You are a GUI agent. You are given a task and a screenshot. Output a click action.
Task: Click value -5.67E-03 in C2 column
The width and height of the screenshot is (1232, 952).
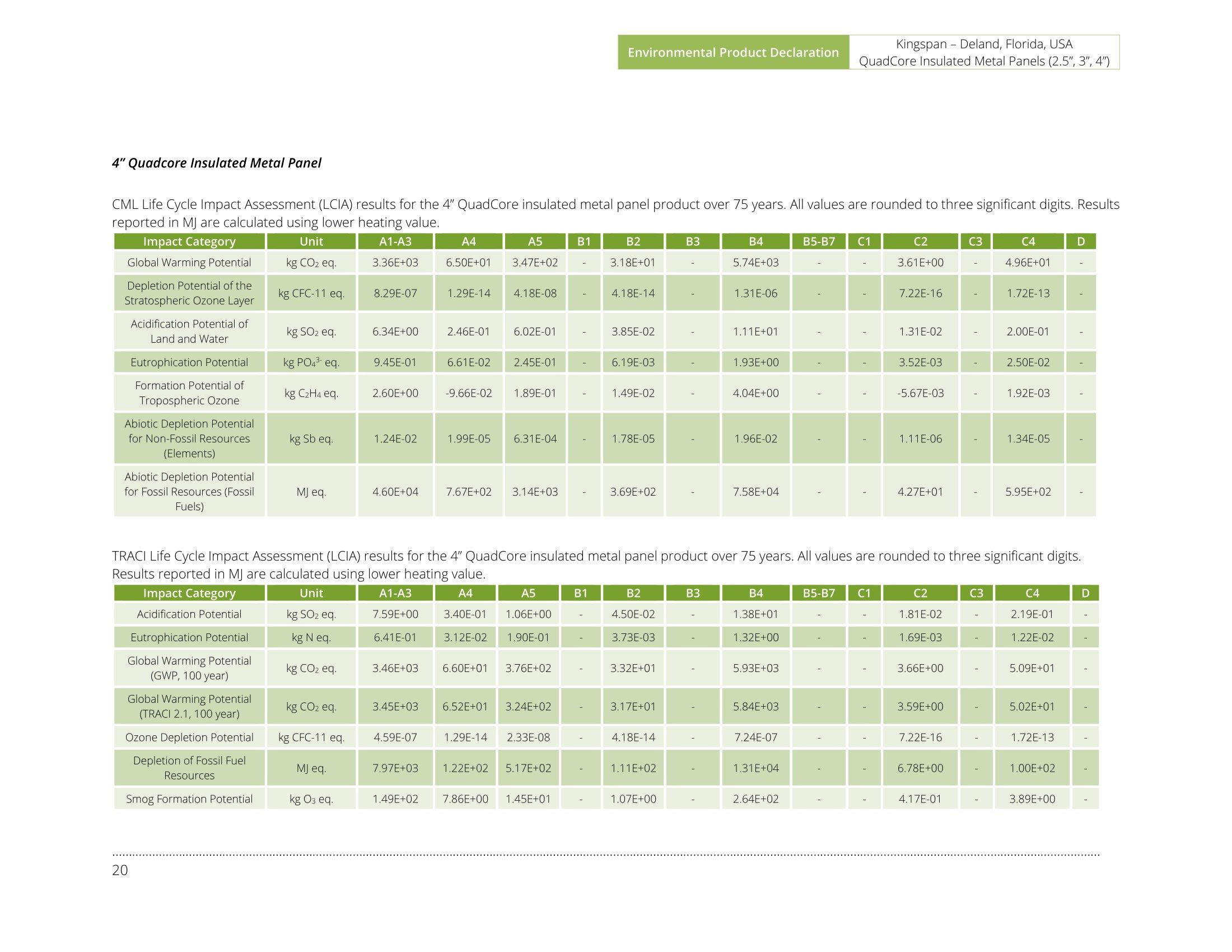pos(921,393)
